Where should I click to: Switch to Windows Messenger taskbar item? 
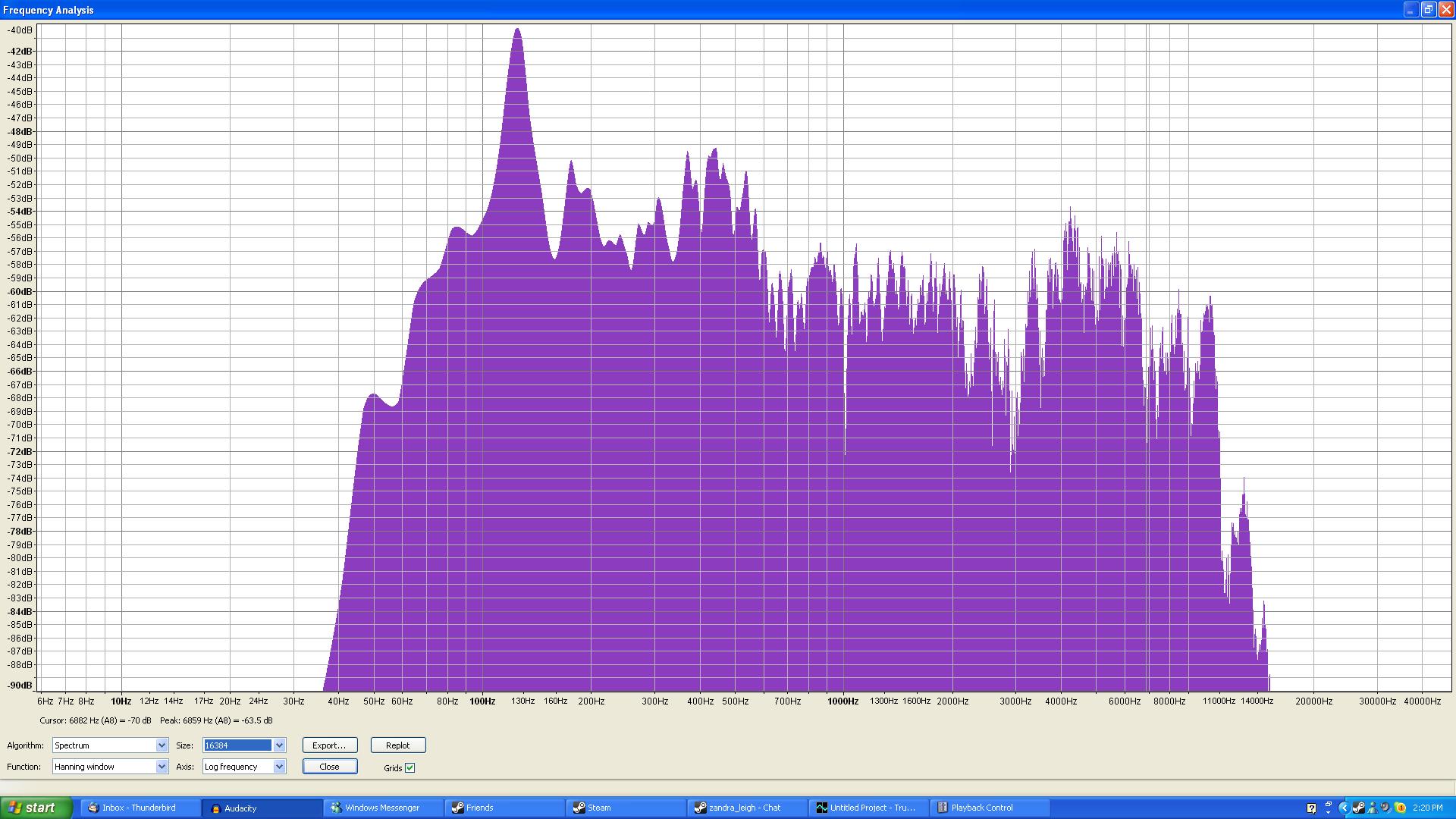[383, 808]
